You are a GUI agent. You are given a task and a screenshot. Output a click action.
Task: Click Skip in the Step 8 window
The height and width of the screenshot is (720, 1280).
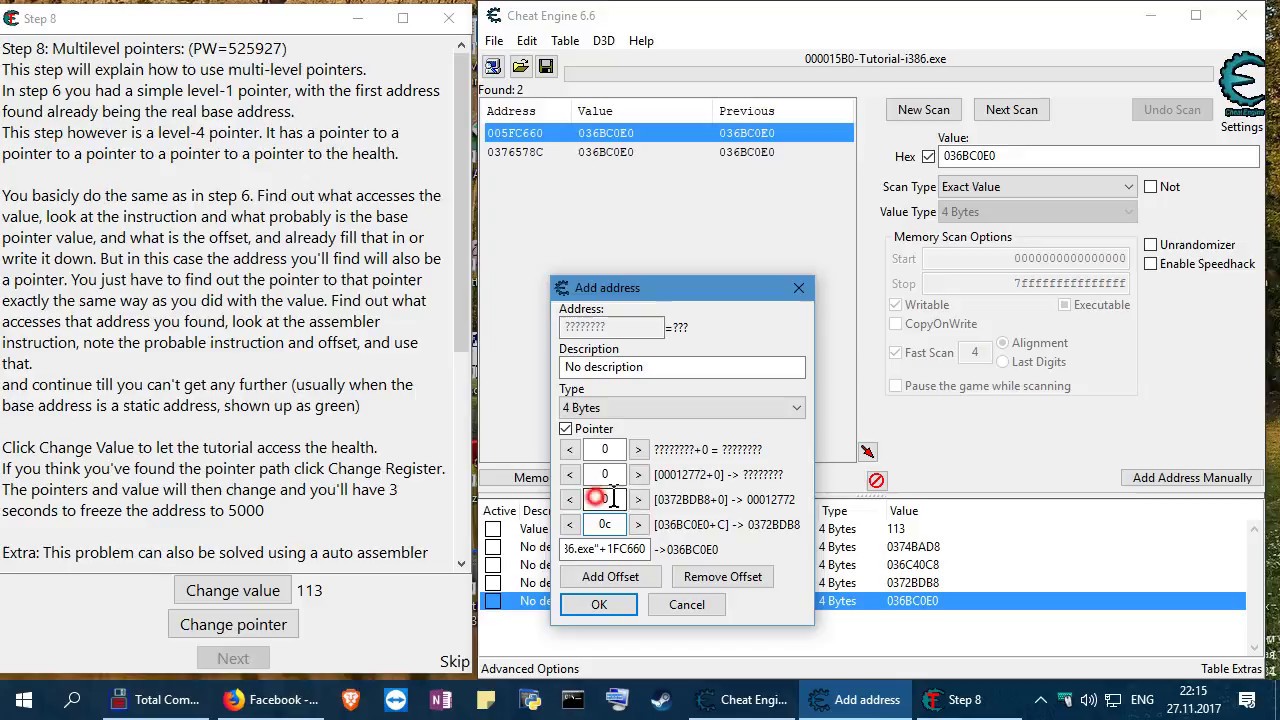[455, 662]
